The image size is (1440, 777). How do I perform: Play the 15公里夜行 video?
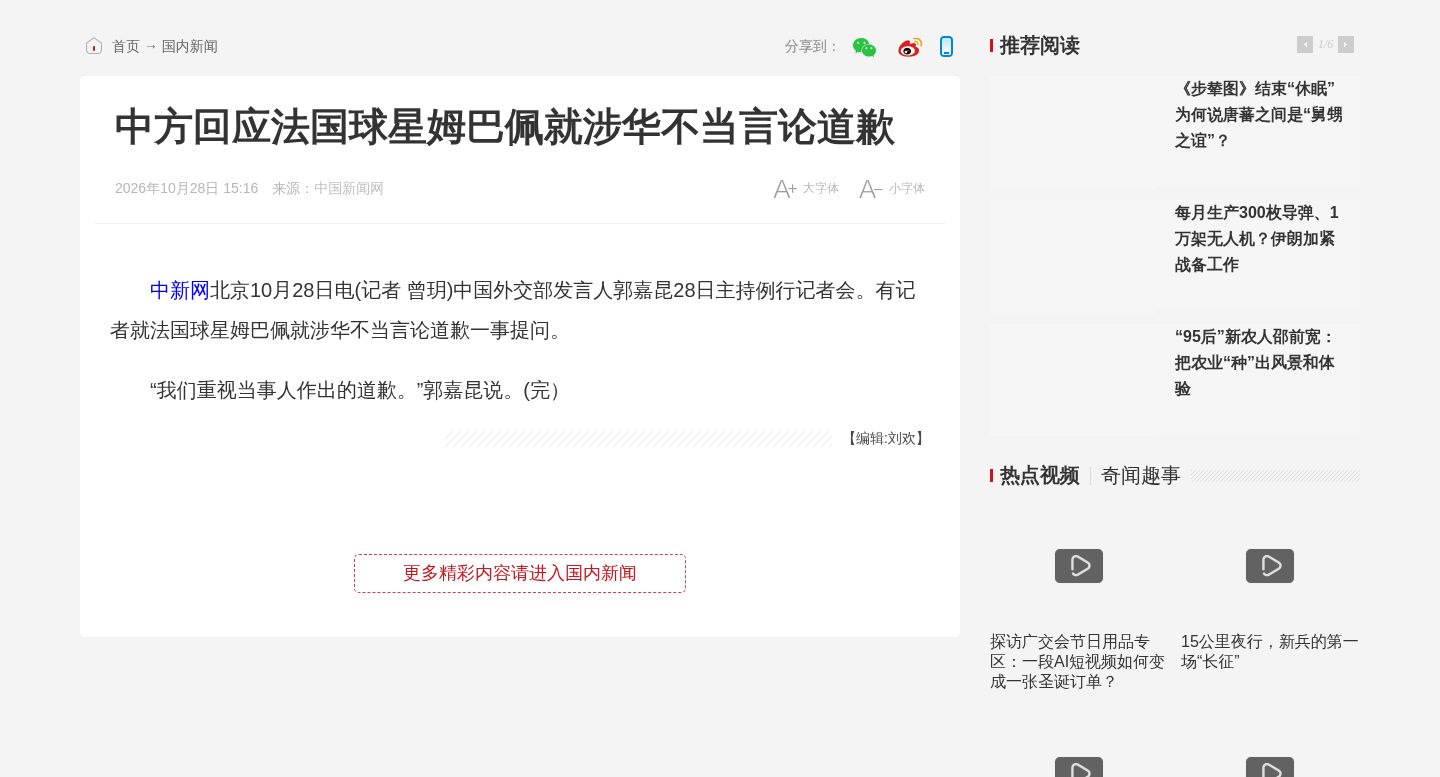click(x=1270, y=566)
